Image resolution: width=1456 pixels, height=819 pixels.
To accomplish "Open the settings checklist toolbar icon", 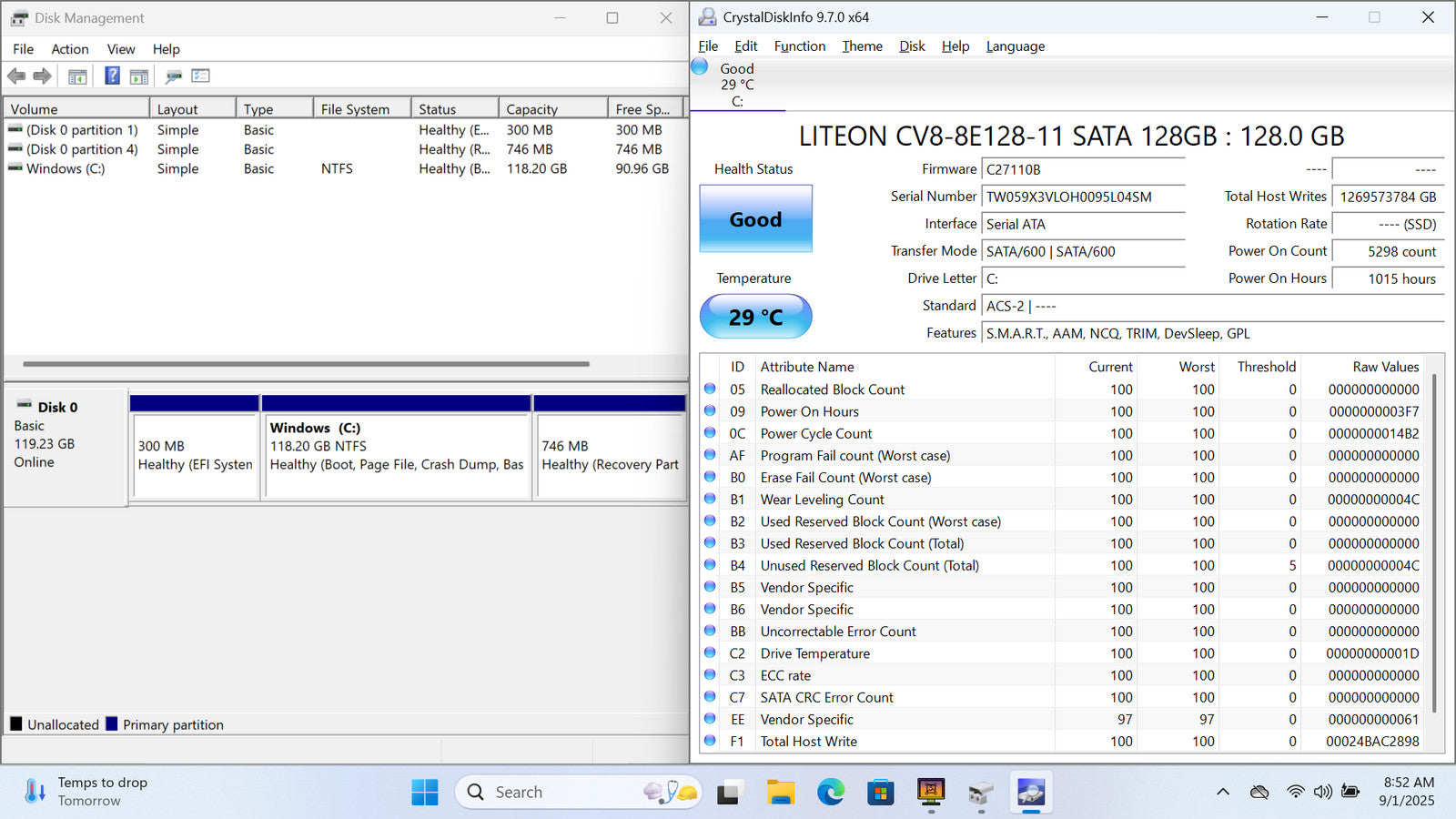I will point(200,76).
